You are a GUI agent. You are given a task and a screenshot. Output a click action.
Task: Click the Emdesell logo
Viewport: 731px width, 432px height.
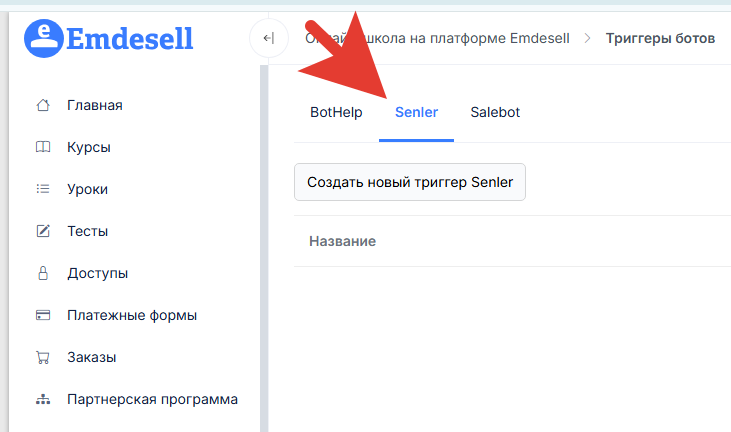[110, 38]
